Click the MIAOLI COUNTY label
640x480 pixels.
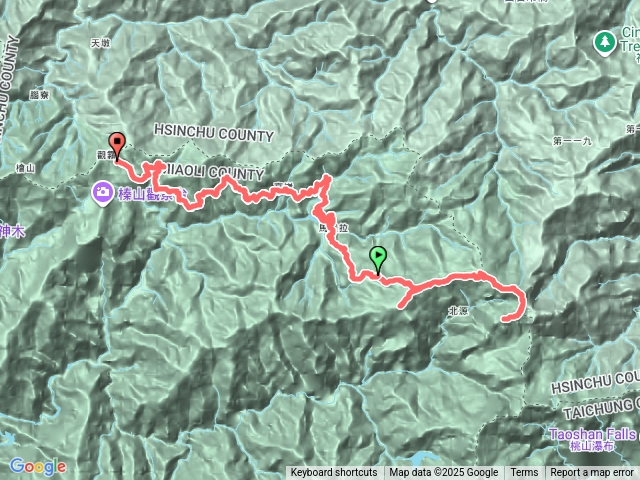point(213,172)
